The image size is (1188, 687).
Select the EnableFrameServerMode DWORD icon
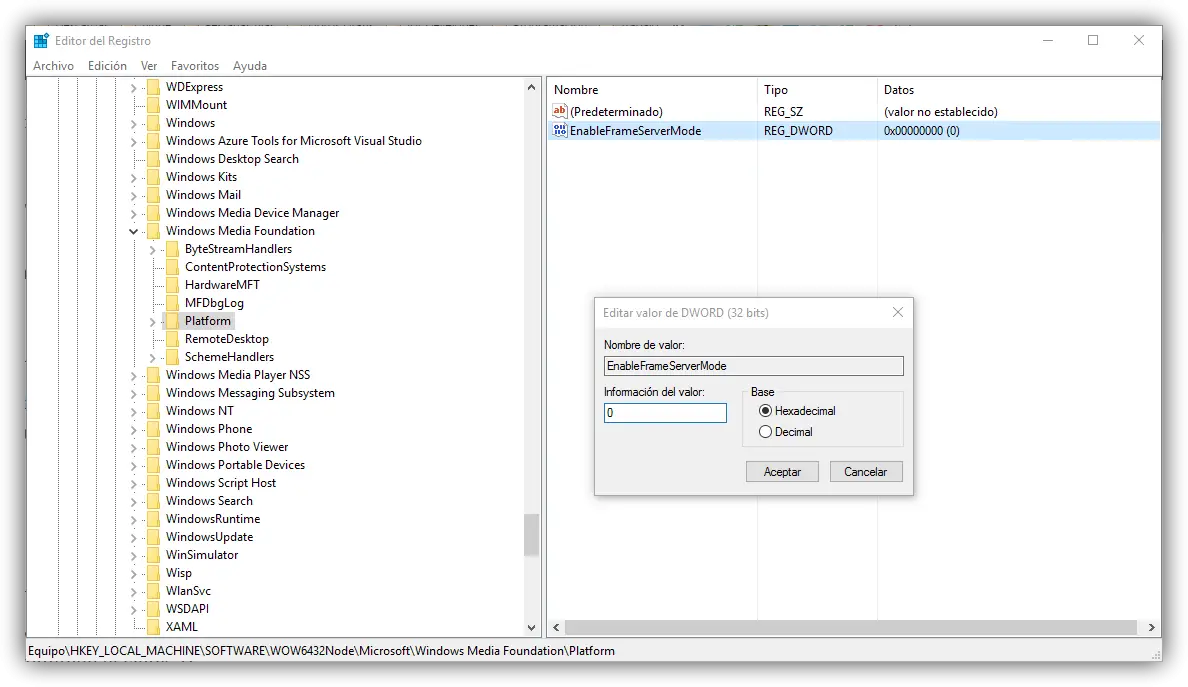560,130
